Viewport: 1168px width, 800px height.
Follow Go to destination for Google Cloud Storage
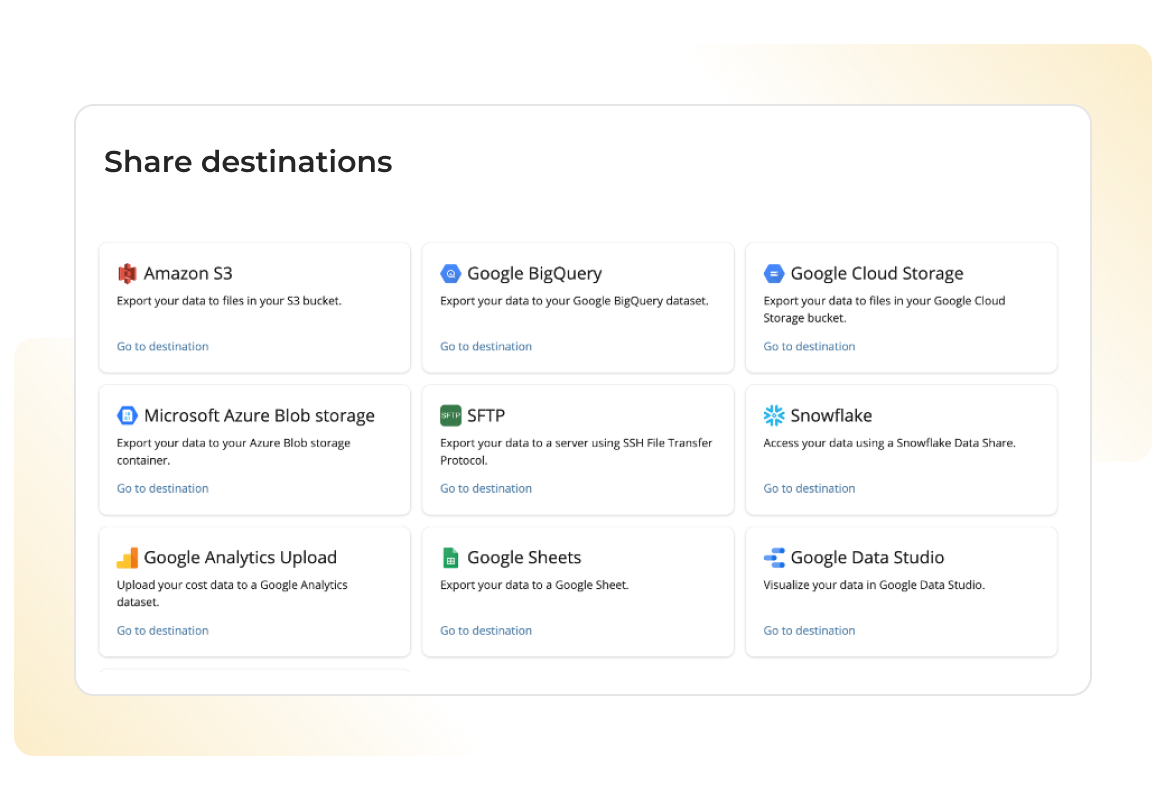(x=809, y=346)
